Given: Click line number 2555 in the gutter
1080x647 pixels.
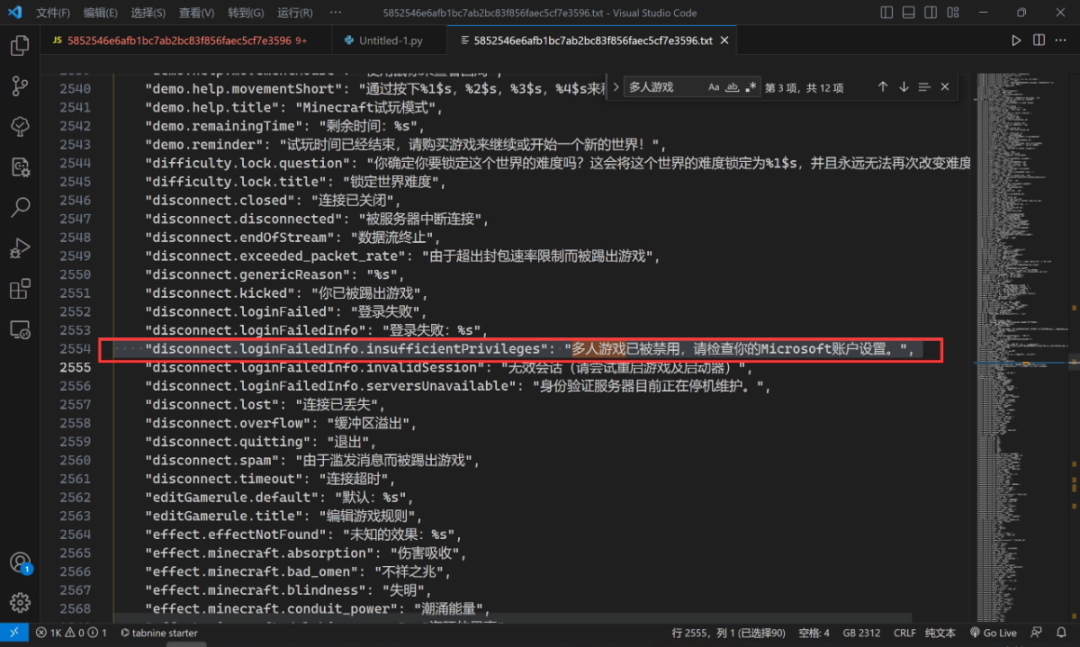Looking at the screenshot, I should pyautogui.click(x=75, y=367).
